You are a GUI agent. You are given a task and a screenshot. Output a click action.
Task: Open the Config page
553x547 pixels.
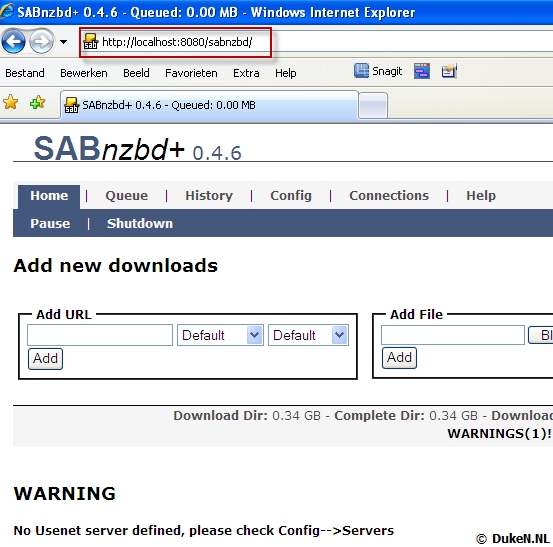tap(291, 195)
